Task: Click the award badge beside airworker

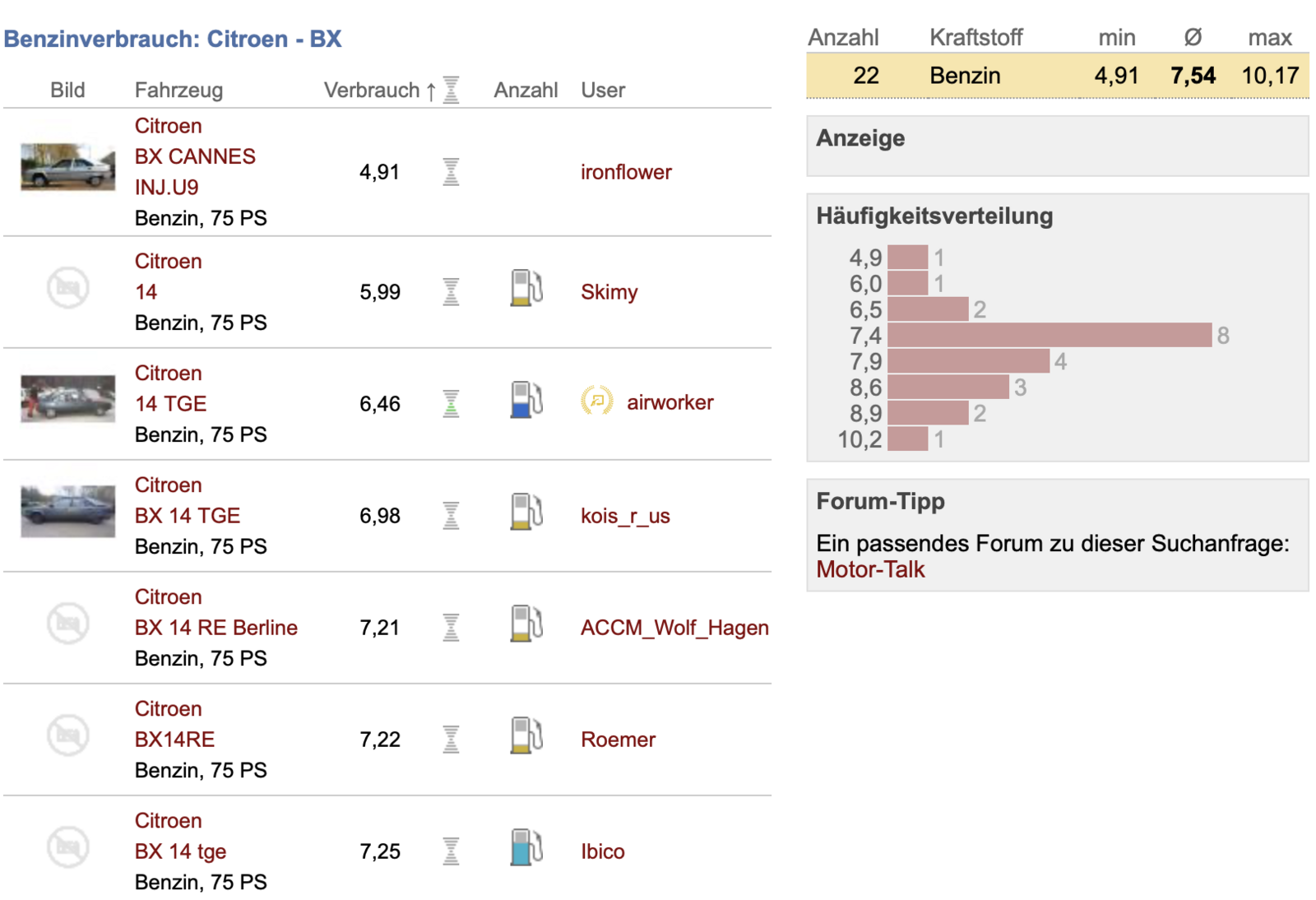Action: (x=597, y=401)
